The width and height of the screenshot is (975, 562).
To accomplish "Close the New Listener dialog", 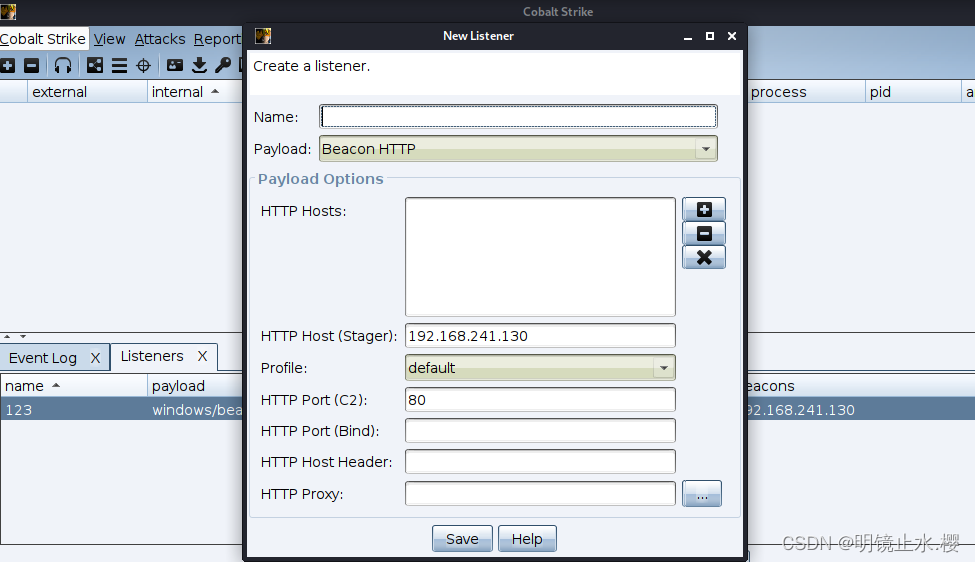I will point(732,36).
